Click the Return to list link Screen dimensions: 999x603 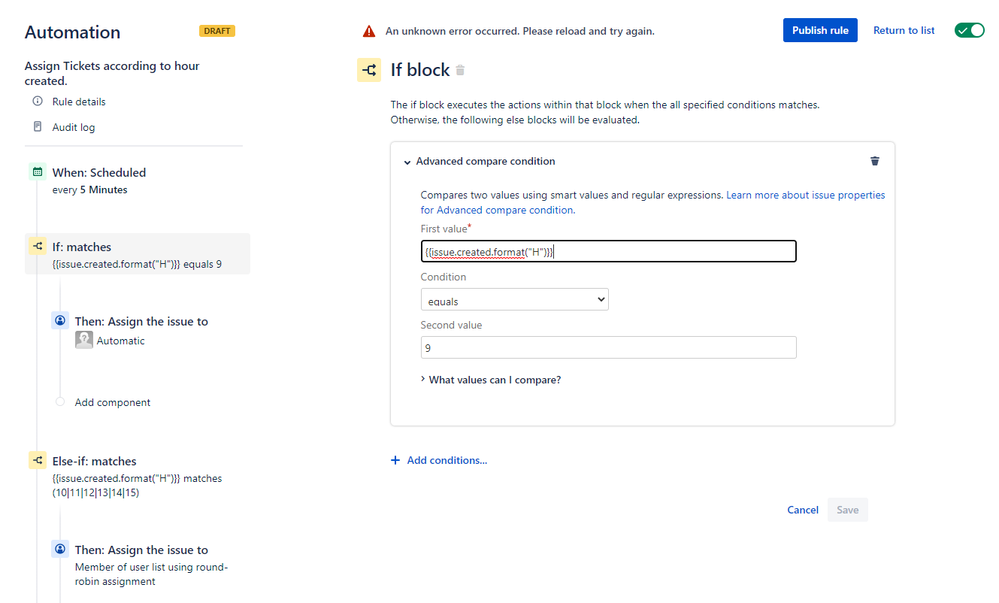point(904,30)
